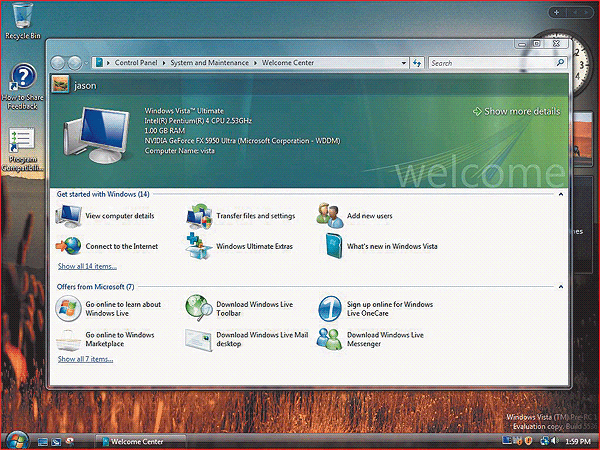Click the Control Panel icon in address bar
600x450 pixels.
click(99, 62)
